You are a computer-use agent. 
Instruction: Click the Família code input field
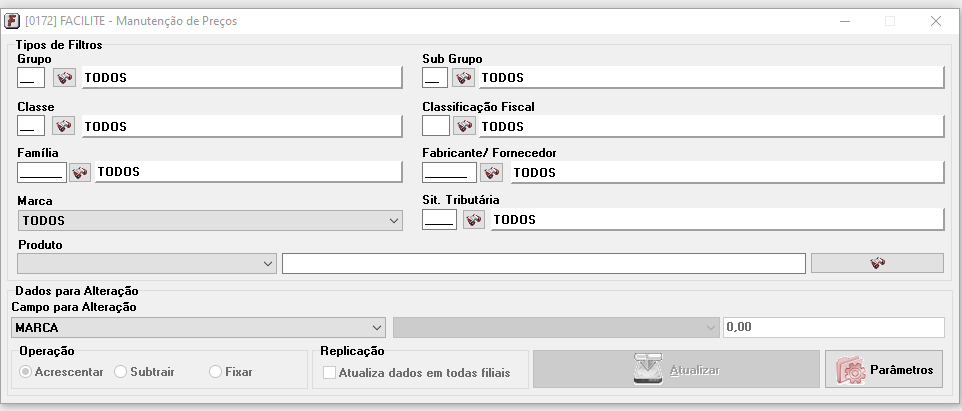42,172
